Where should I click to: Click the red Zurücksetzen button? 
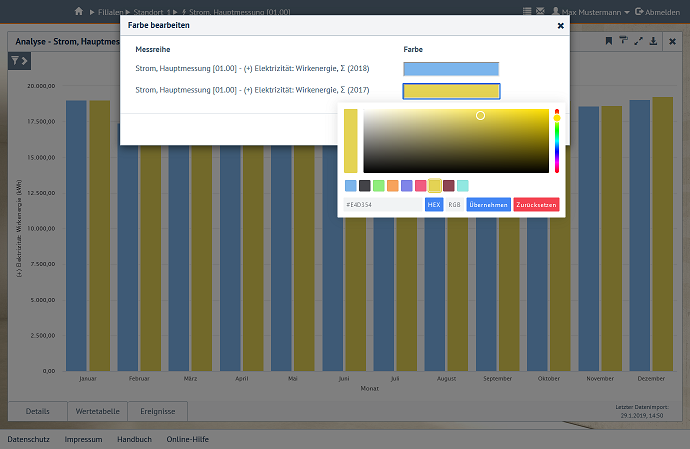(537, 204)
